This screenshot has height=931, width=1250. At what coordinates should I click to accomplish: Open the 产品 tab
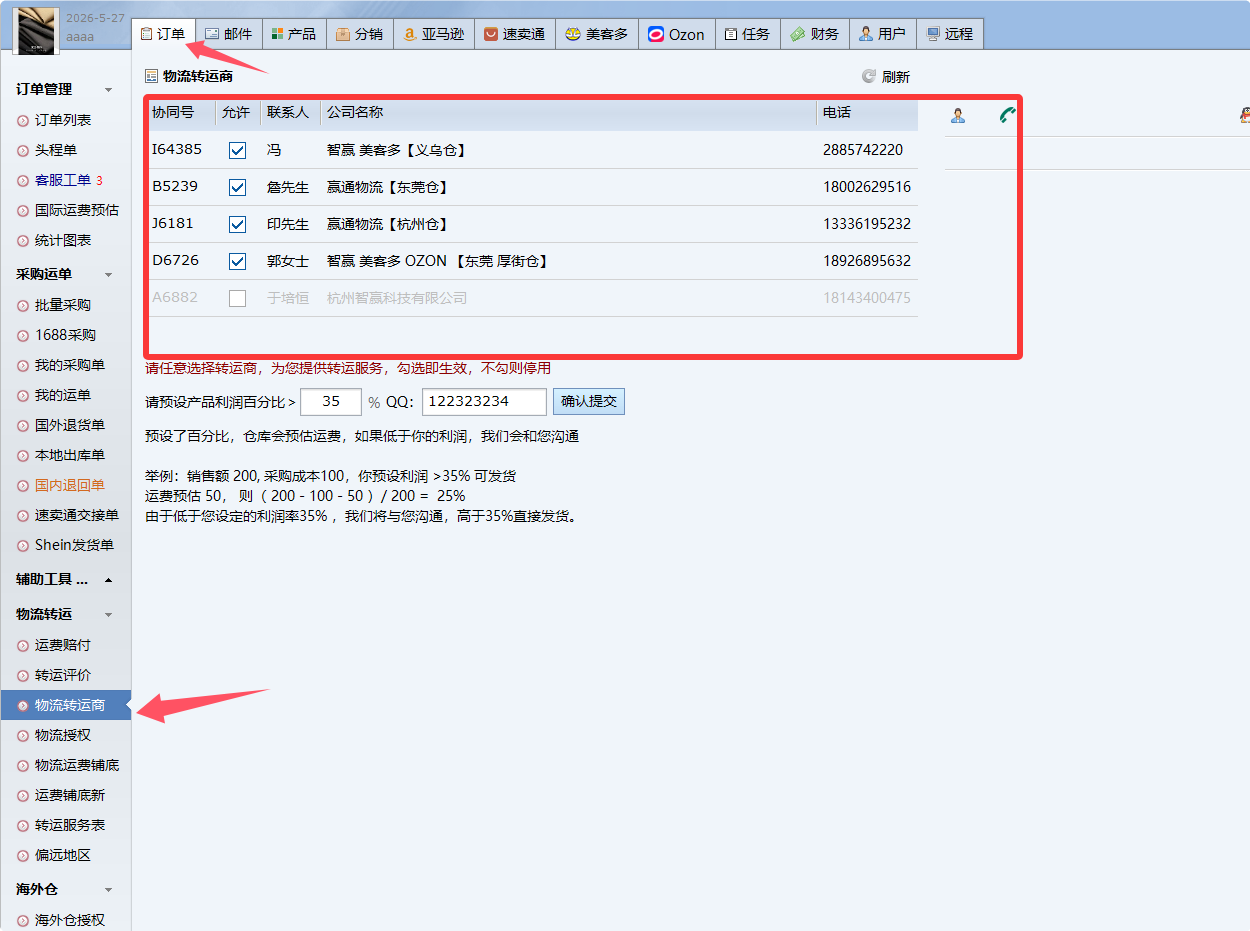click(294, 34)
